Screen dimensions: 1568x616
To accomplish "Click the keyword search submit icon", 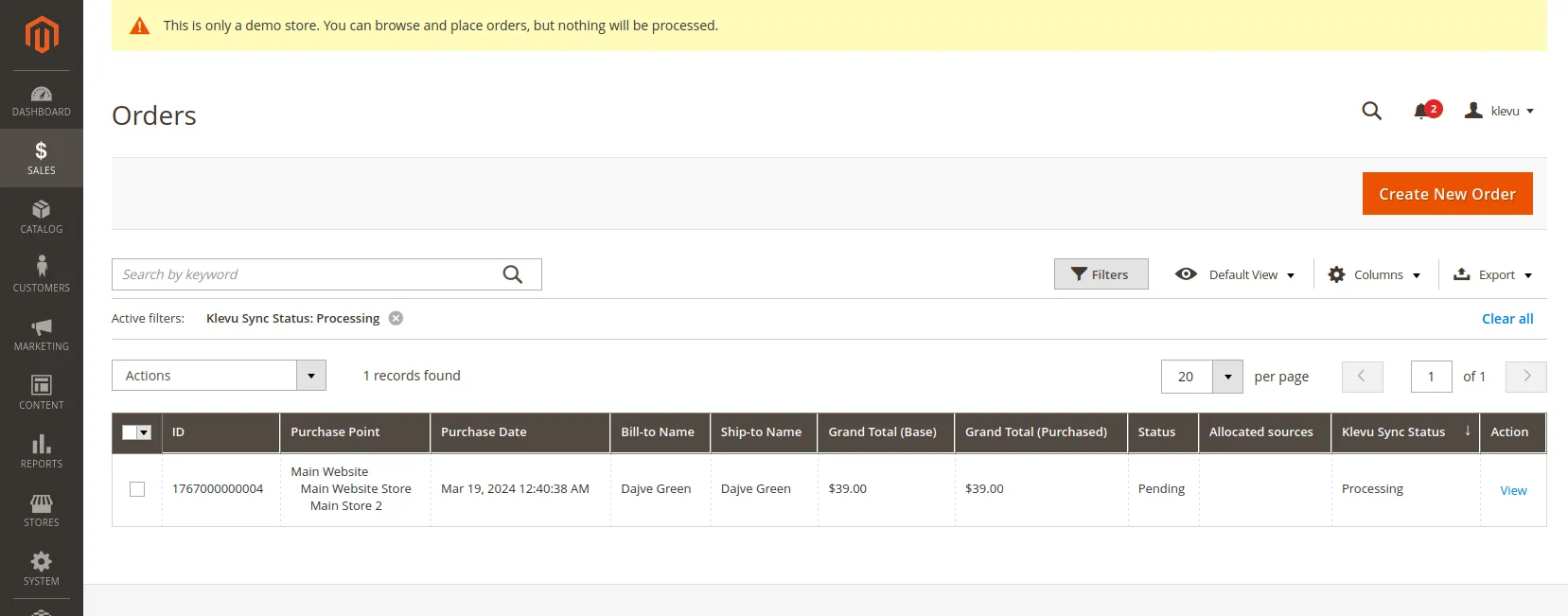I will pyautogui.click(x=513, y=274).
